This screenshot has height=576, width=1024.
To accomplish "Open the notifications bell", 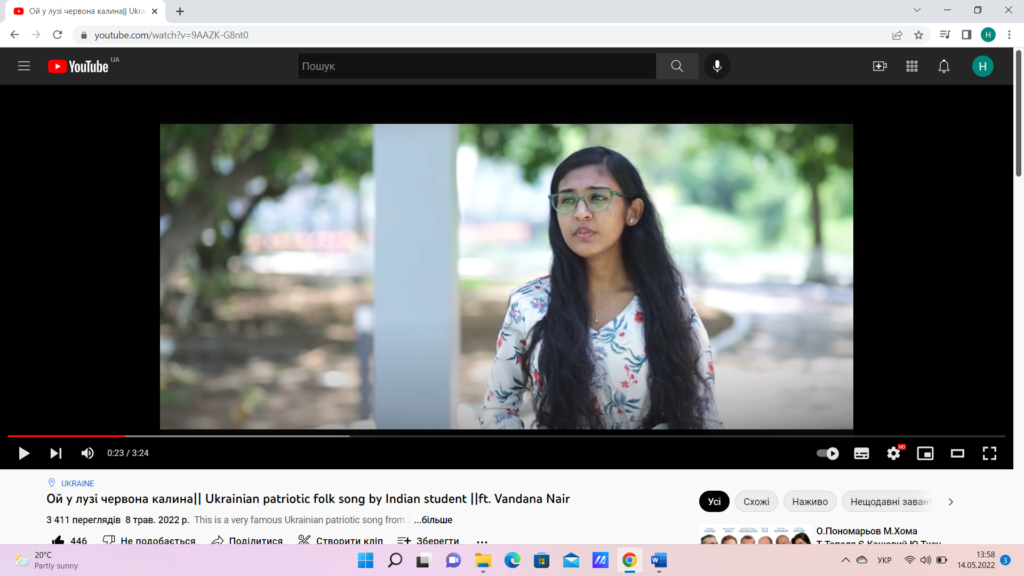I will point(944,66).
